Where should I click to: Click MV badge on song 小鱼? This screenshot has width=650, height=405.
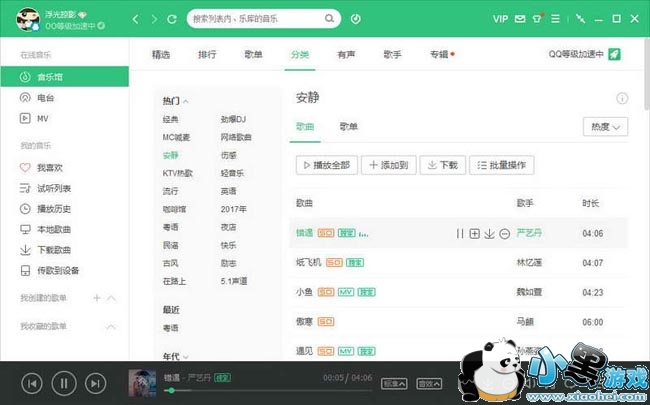click(x=346, y=292)
